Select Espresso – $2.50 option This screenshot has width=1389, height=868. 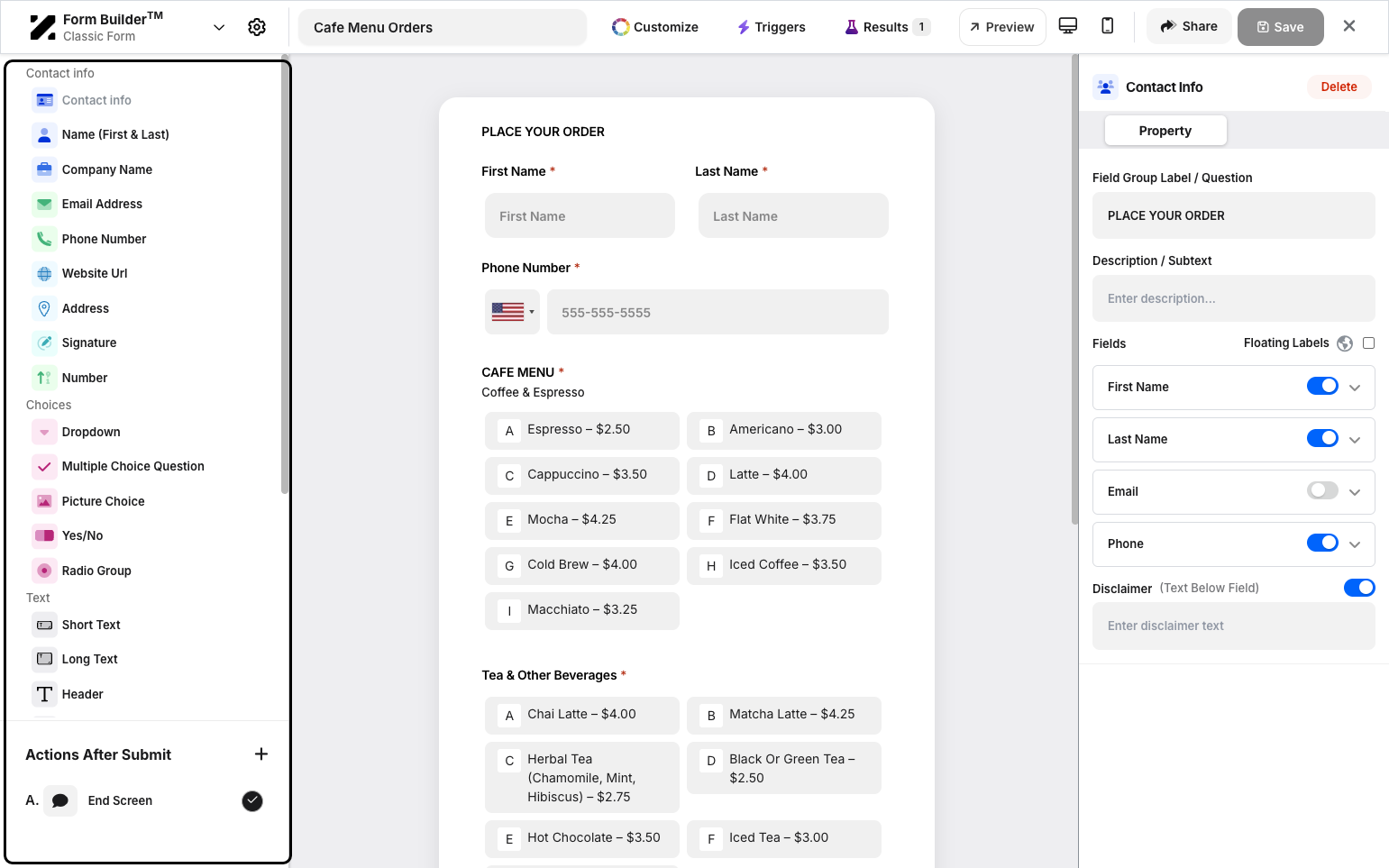tap(582, 430)
